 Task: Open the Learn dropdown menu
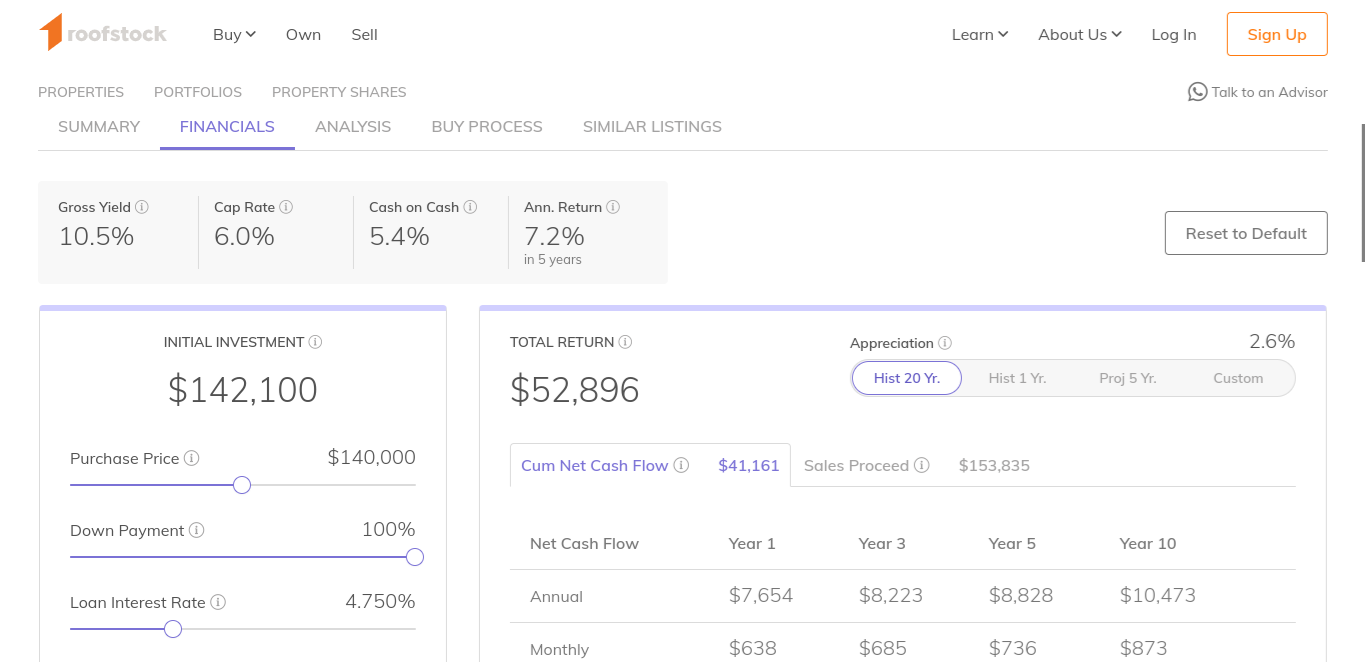pyautogui.click(x=979, y=34)
